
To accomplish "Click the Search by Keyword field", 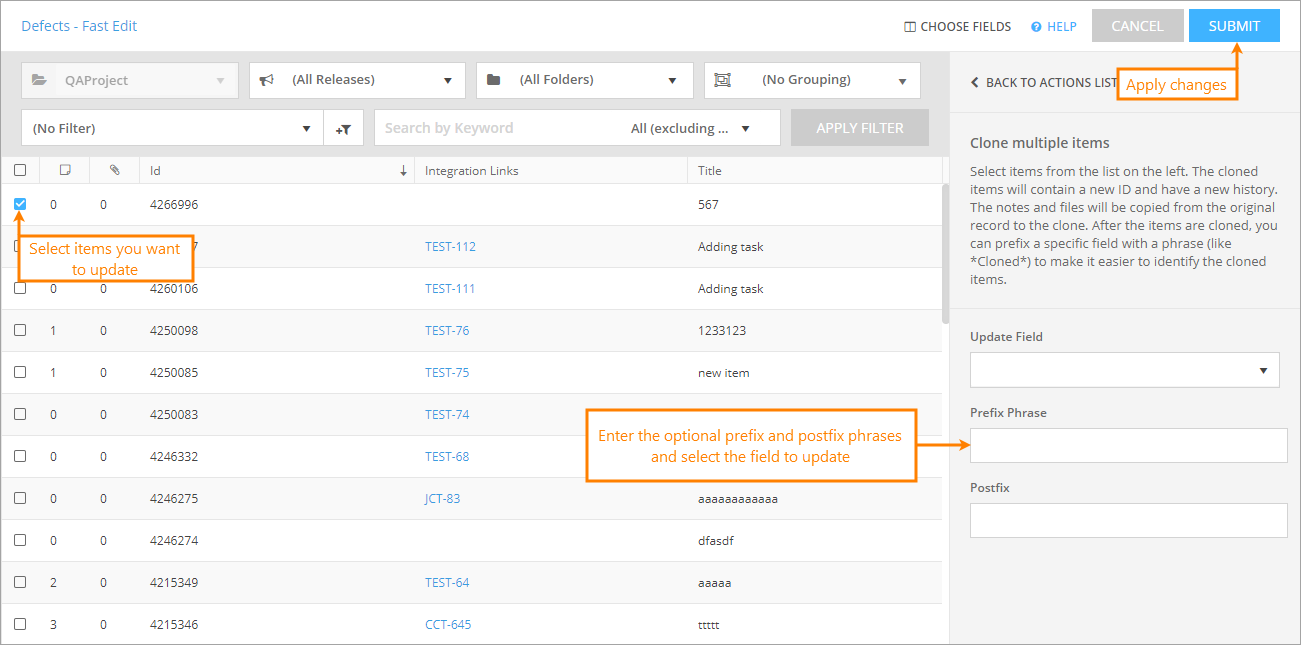I will (x=500, y=128).
